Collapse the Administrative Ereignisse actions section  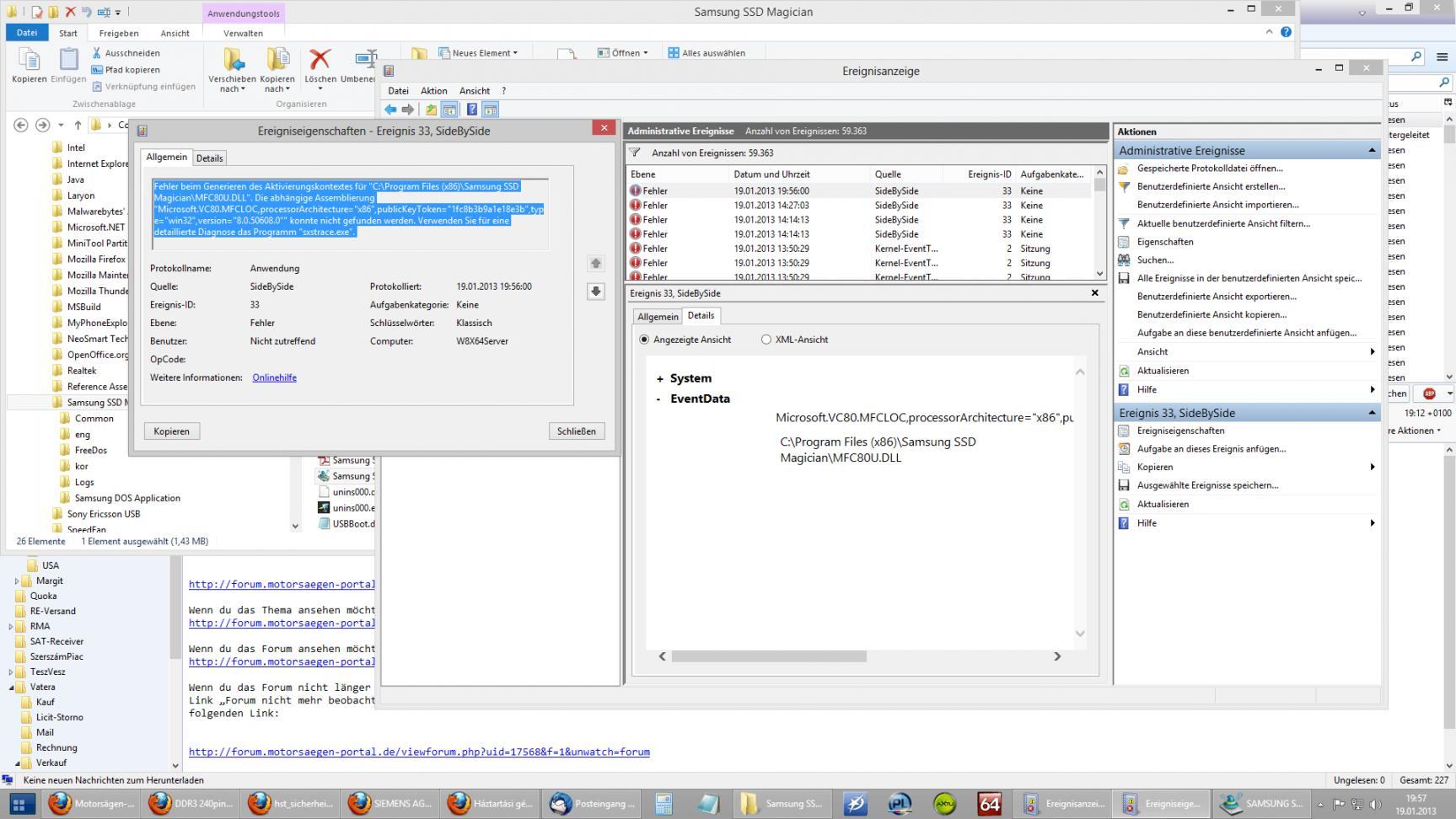[x=1371, y=151]
